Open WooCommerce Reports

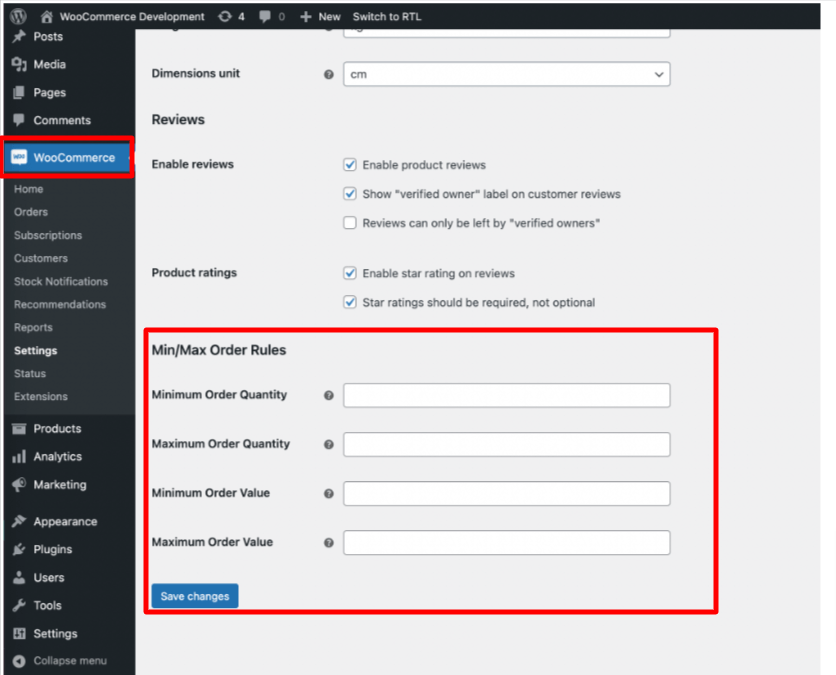click(x=33, y=327)
